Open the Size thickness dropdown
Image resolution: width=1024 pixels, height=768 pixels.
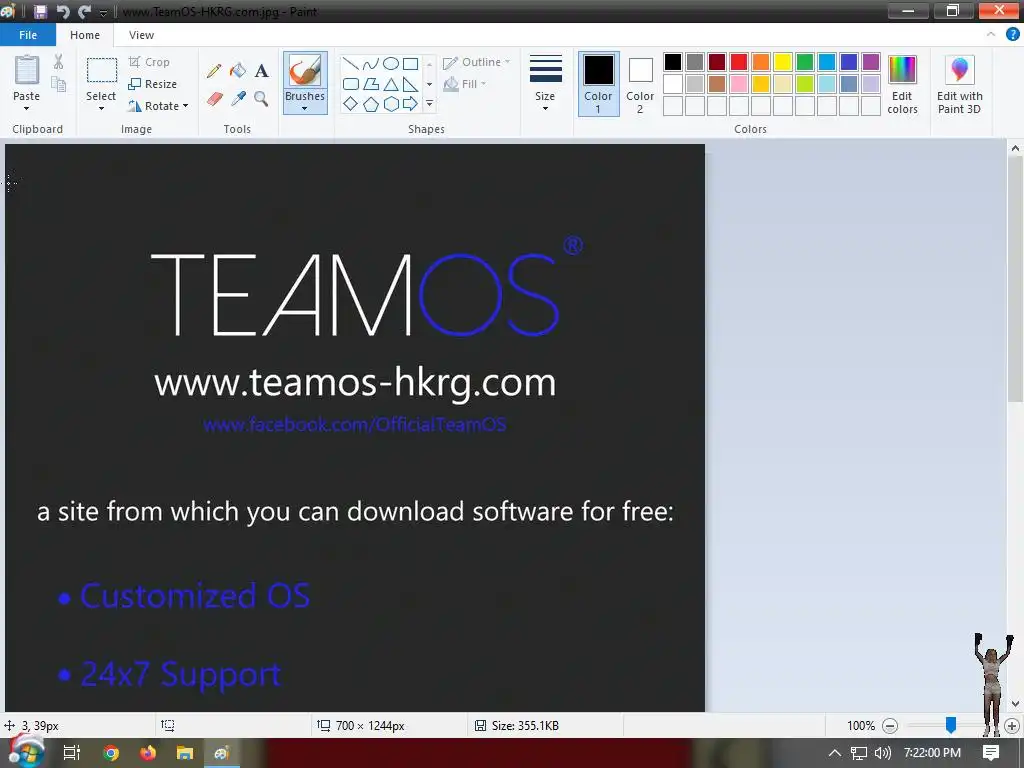tap(545, 82)
